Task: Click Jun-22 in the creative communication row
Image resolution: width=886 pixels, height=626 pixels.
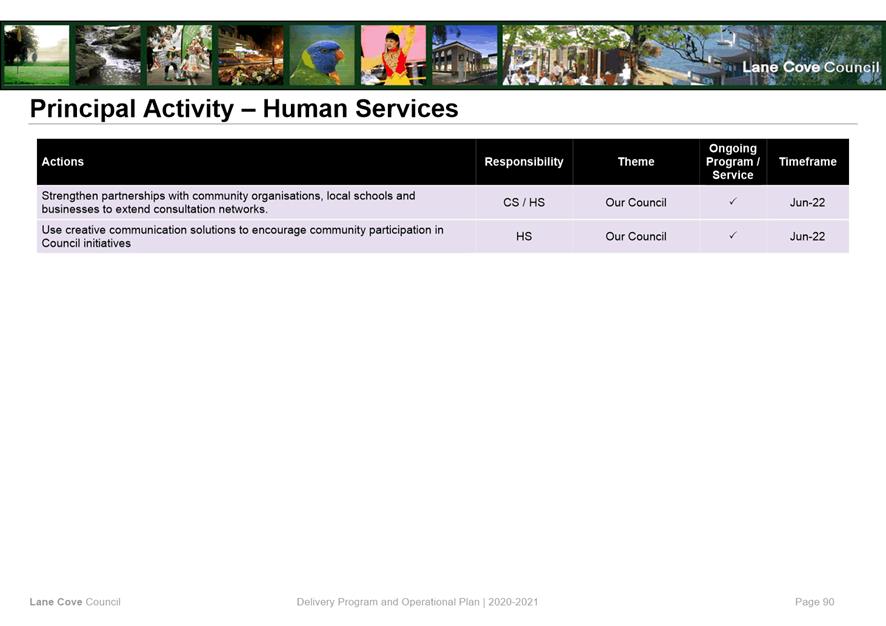Action: (807, 236)
